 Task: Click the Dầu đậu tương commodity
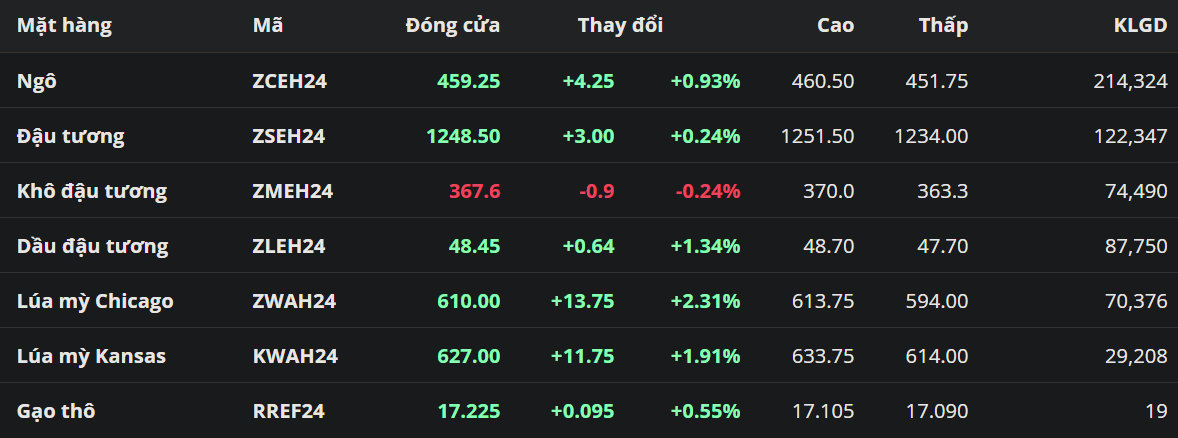pos(92,246)
